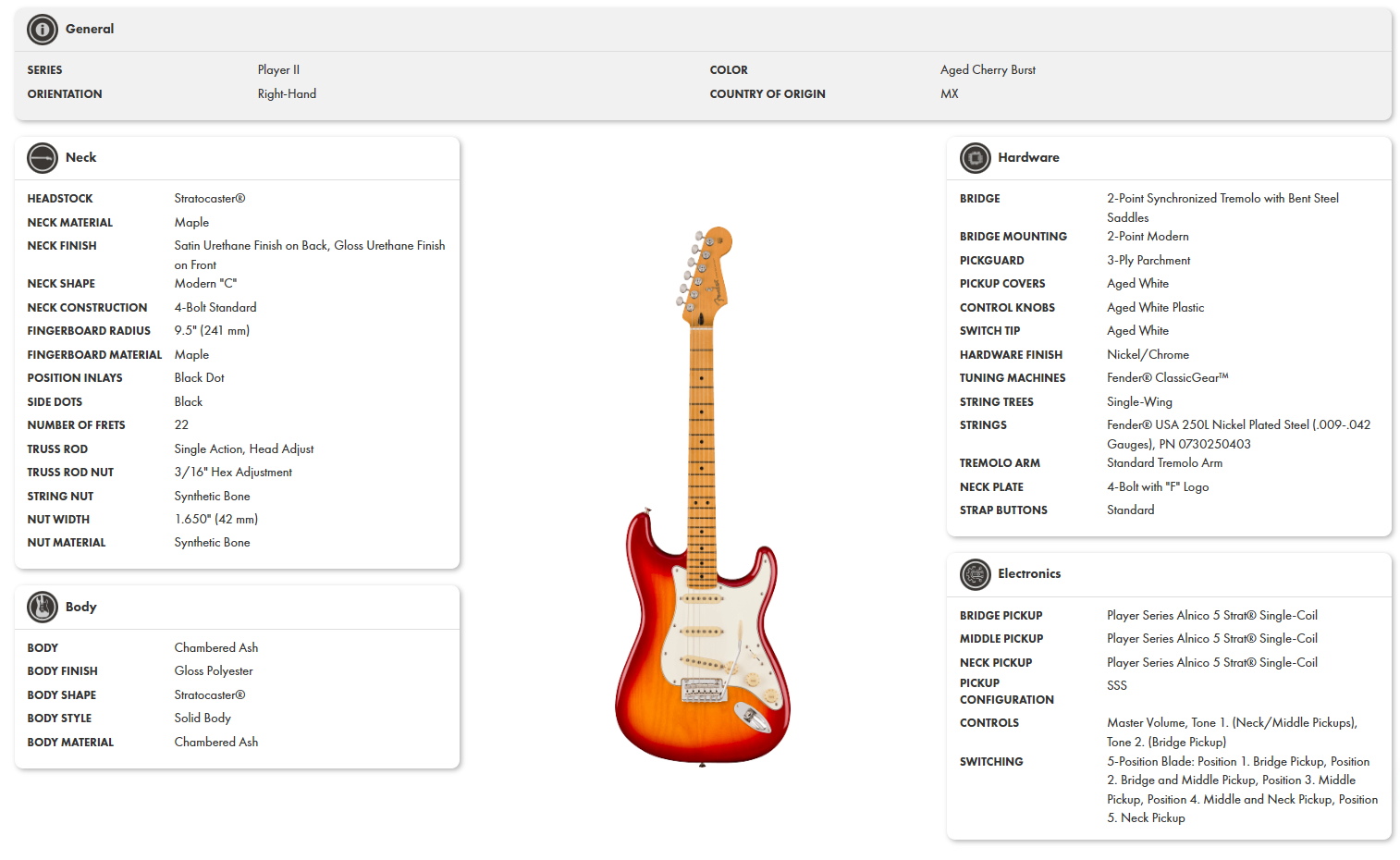Click the SERIES label

(45, 70)
